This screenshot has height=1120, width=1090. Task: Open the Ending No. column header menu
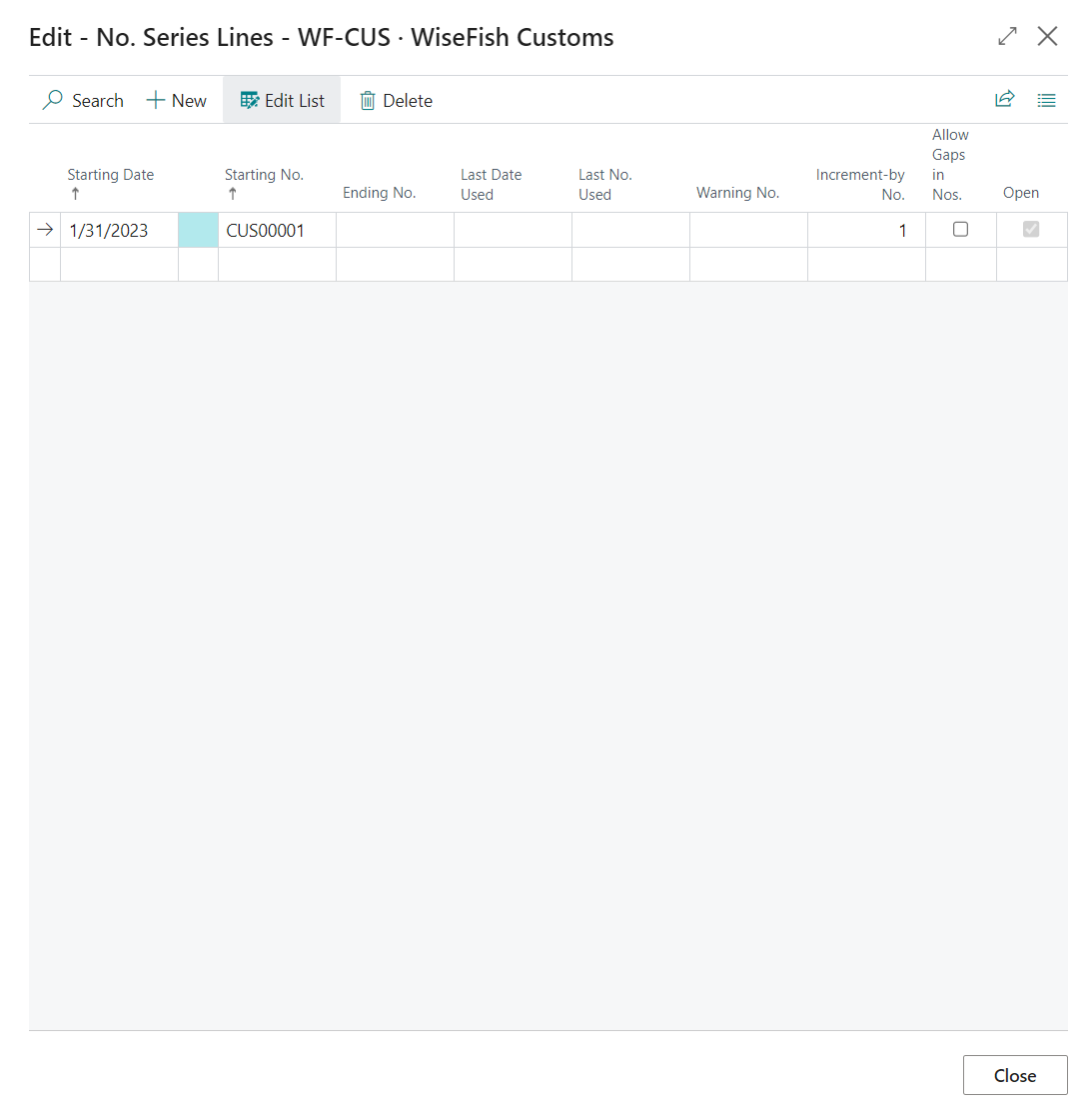[x=380, y=193]
